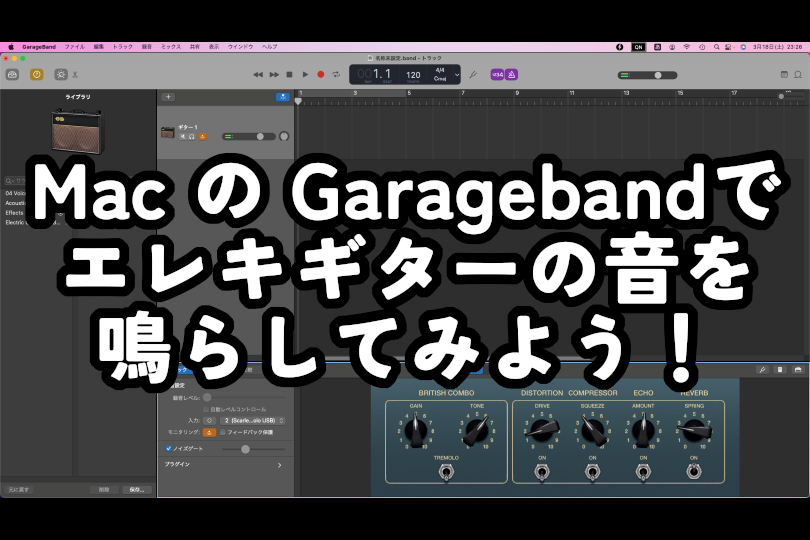
Task: Open the Smart Controls button
Action: click(x=61, y=74)
